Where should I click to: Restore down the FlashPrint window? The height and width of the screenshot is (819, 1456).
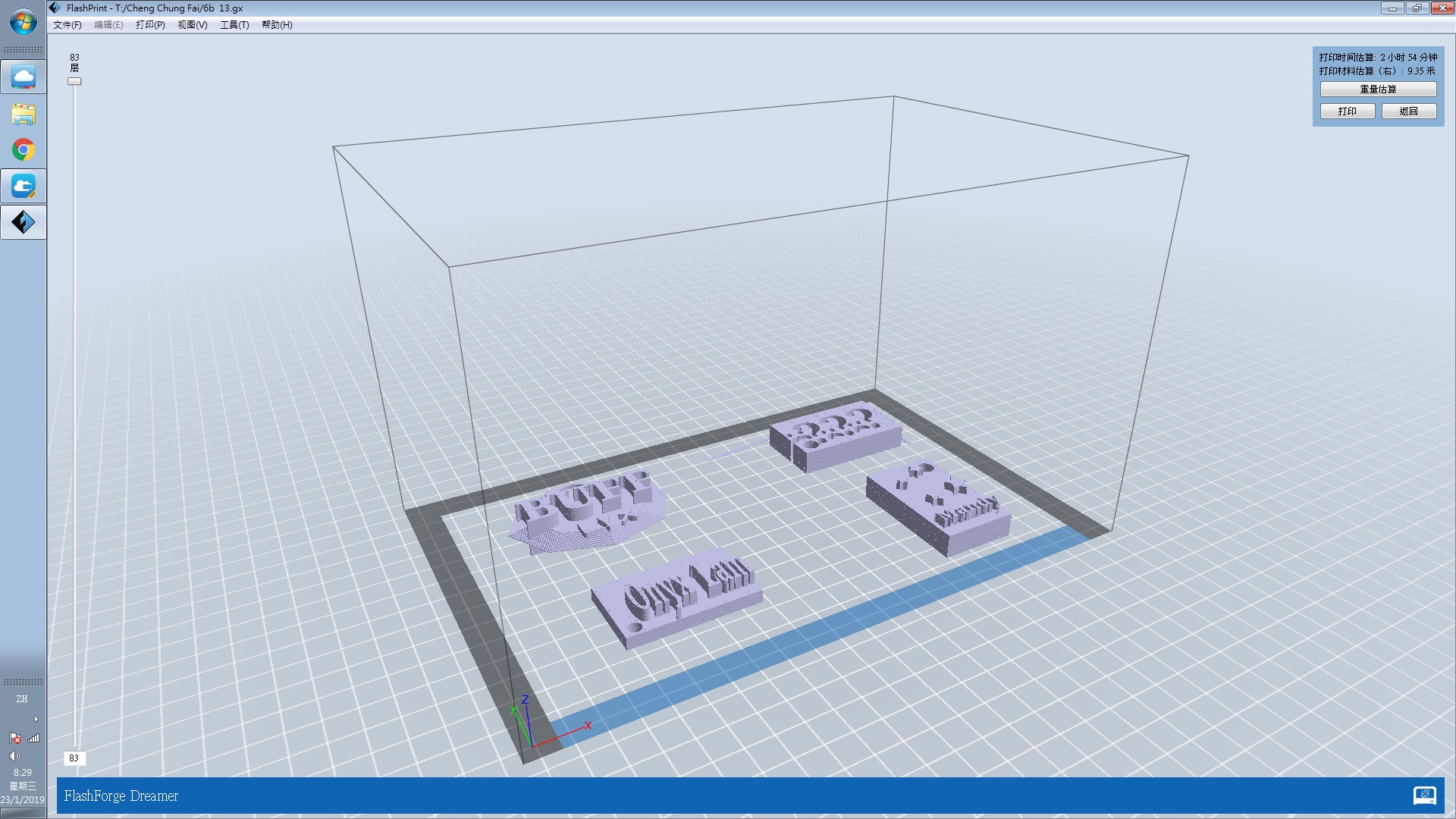tap(1417, 8)
